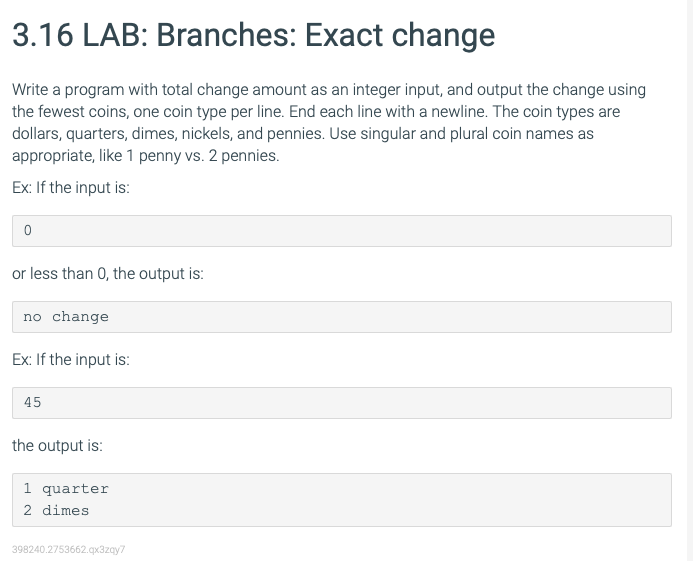Screen dimensions: 693x561
Task: Click the second "Ex: If the input is:" label
Action: click(71, 359)
